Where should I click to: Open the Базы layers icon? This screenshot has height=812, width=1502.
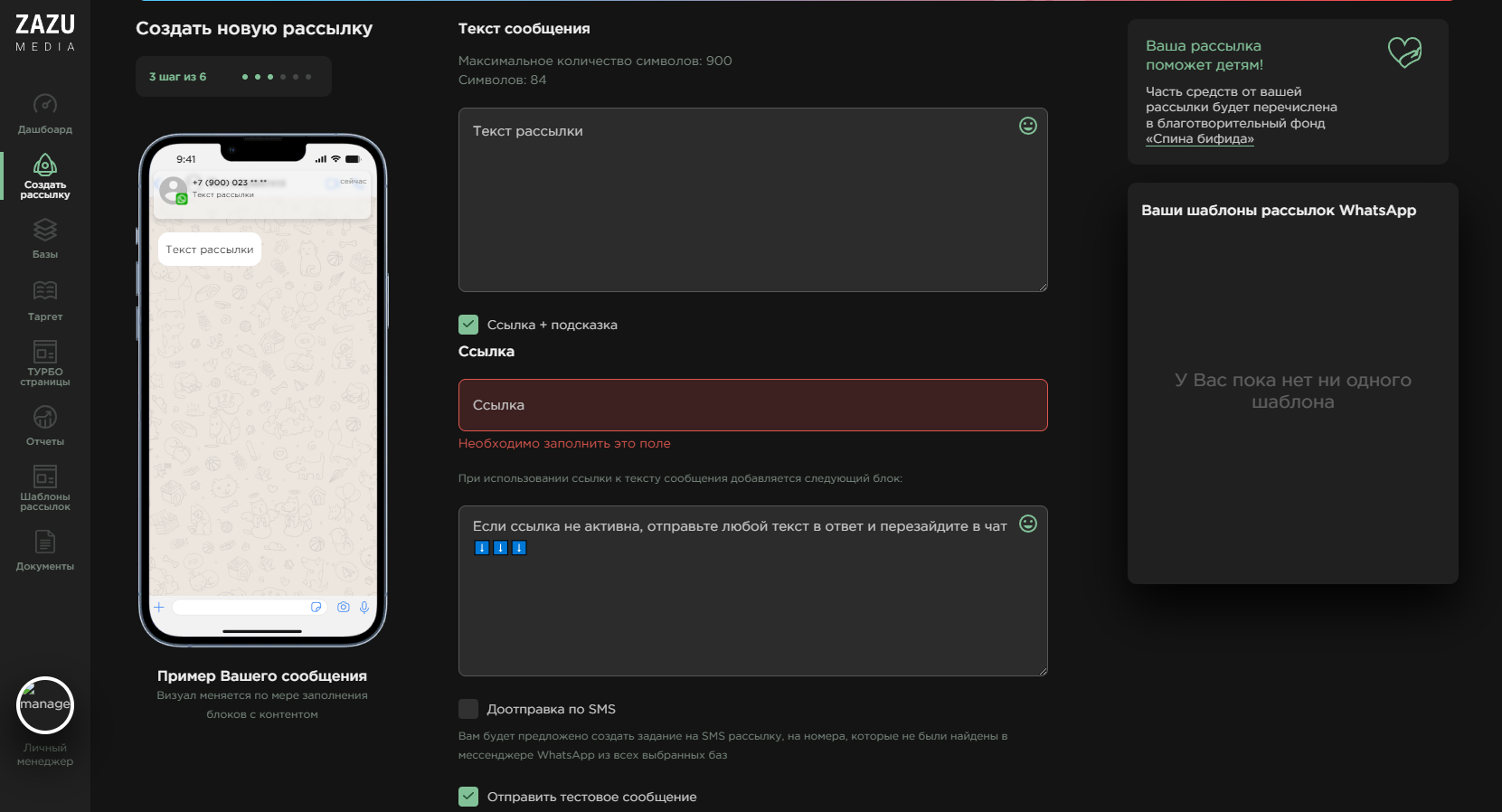click(45, 231)
